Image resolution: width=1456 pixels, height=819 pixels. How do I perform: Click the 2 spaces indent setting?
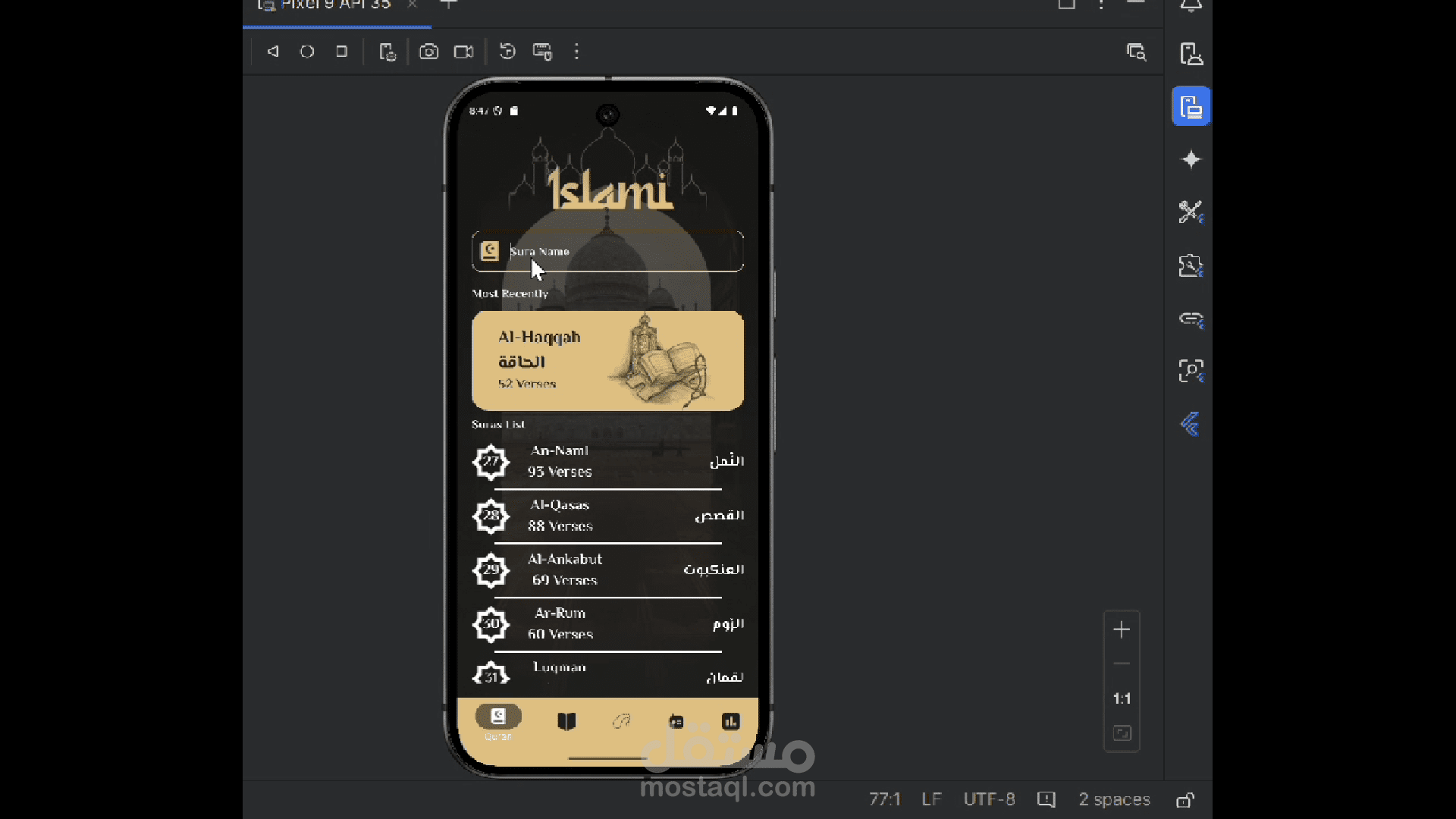coord(1114,799)
